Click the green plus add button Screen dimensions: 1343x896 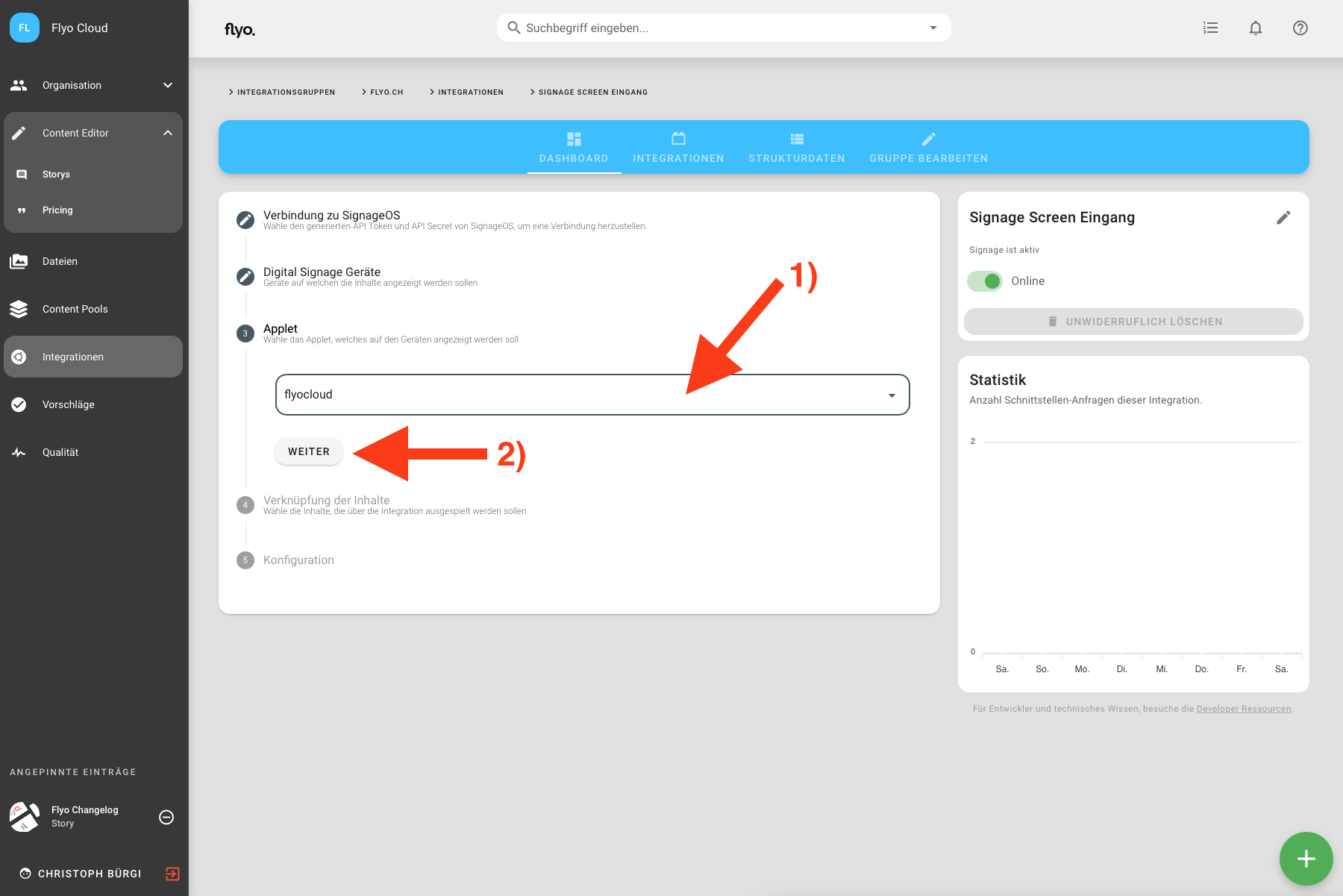tap(1306, 859)
